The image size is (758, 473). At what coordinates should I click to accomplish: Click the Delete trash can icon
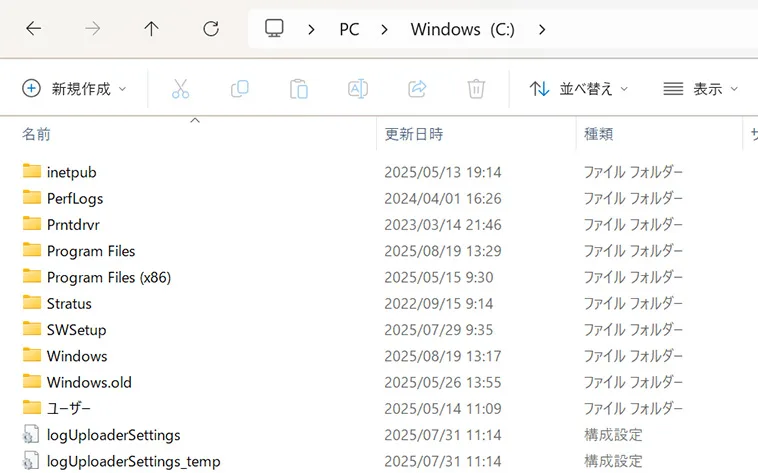click(x=476, y=89)
